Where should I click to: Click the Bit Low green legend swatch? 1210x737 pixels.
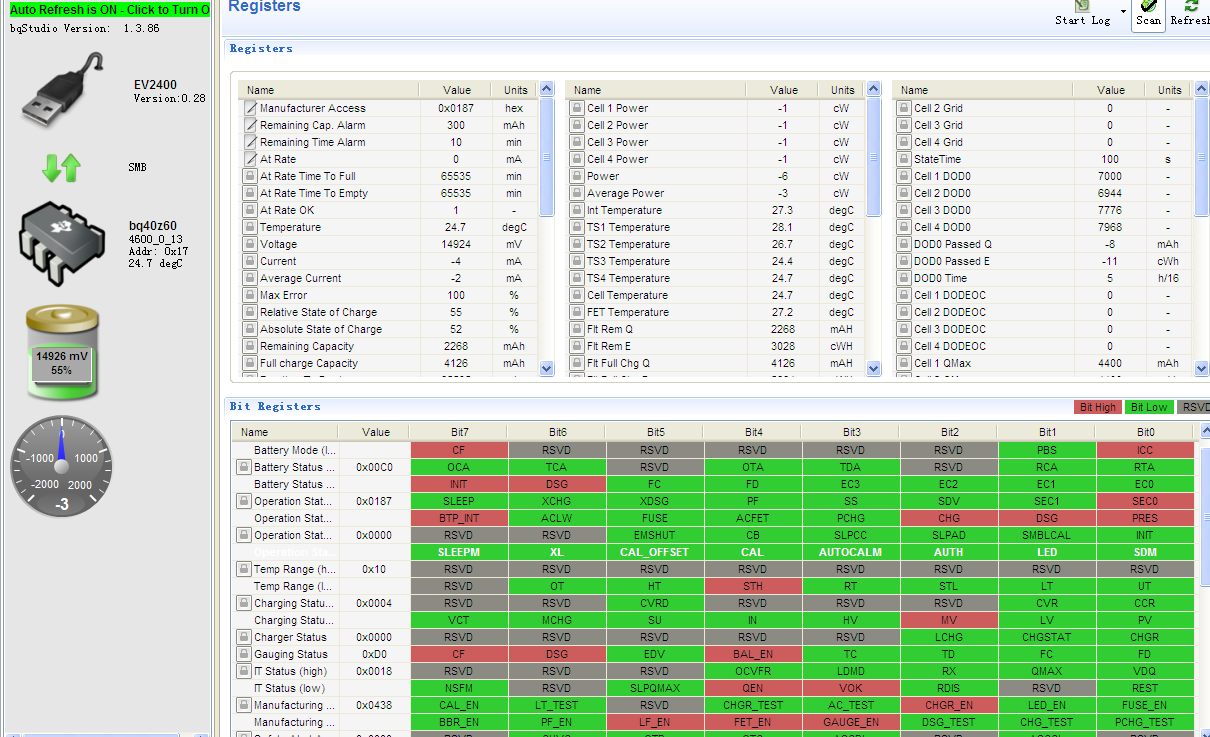point(1149,407)
